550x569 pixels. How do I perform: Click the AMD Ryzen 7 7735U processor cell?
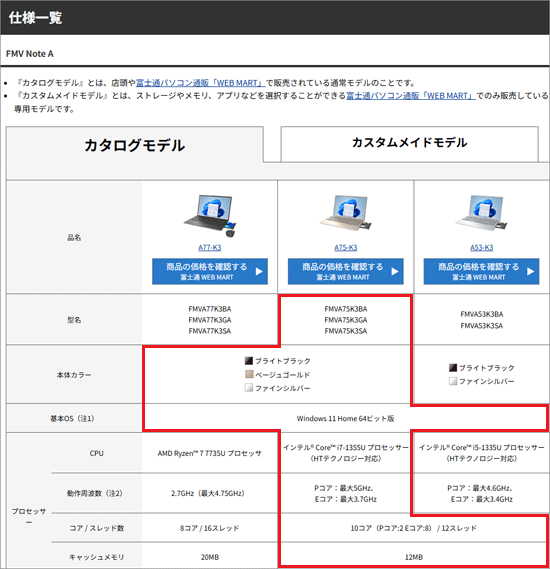pos(210,453)
